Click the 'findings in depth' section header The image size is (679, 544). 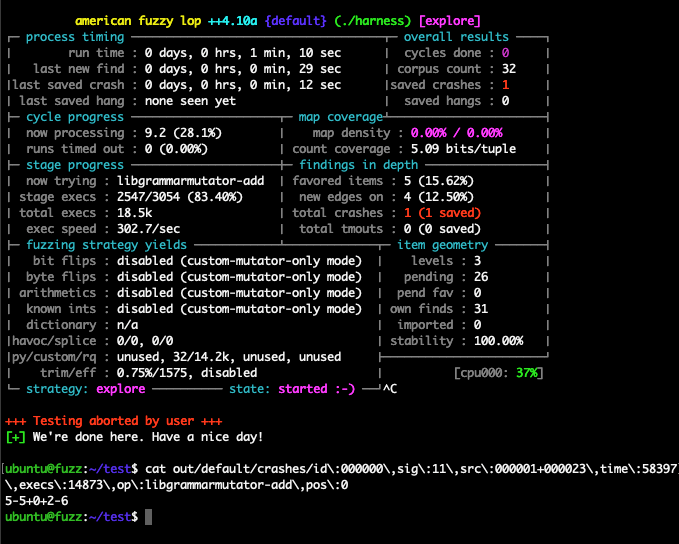[359, 165]
